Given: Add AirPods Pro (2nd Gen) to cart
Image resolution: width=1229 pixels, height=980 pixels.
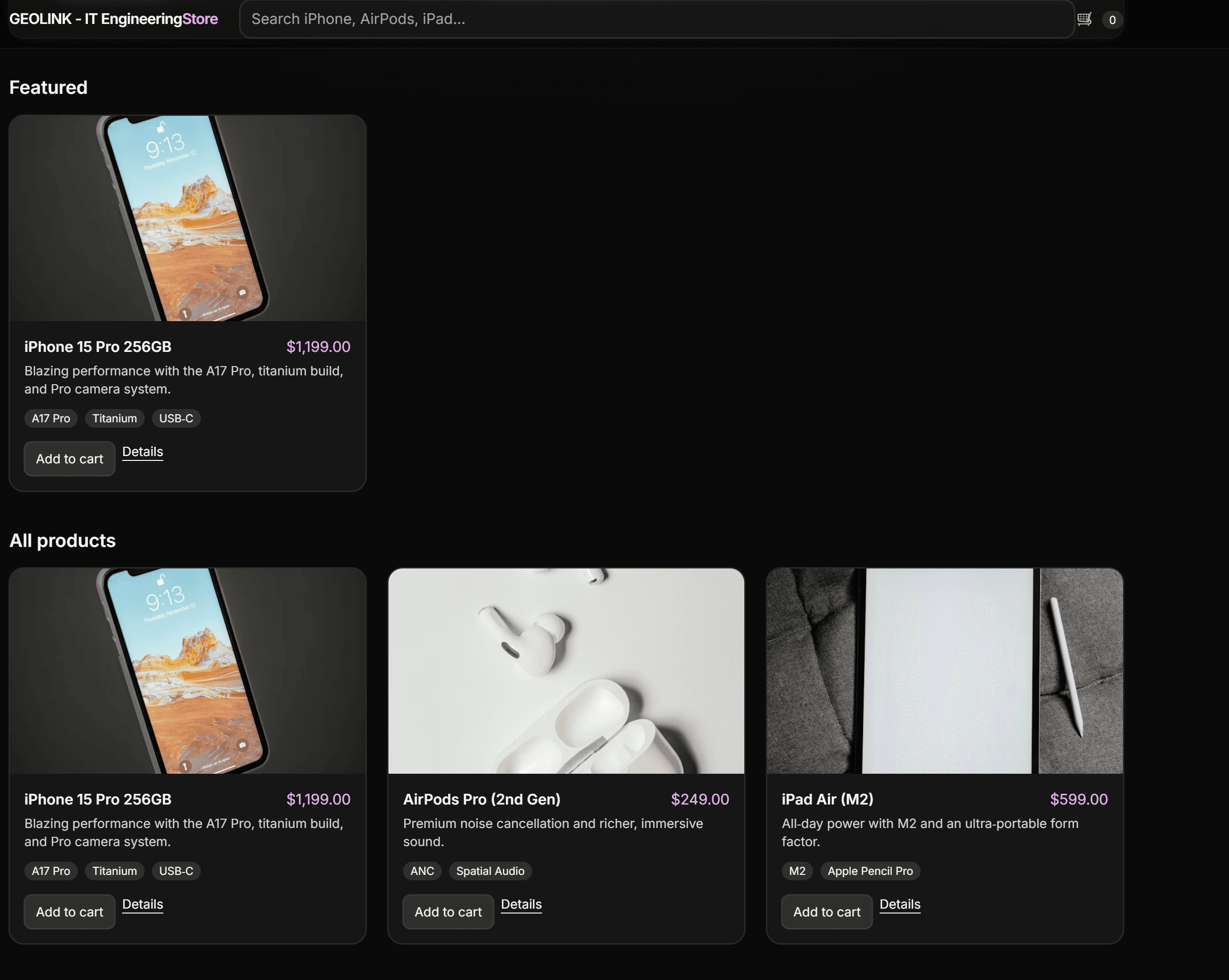Looking at the screenshot, I should (x=448, y=911).
